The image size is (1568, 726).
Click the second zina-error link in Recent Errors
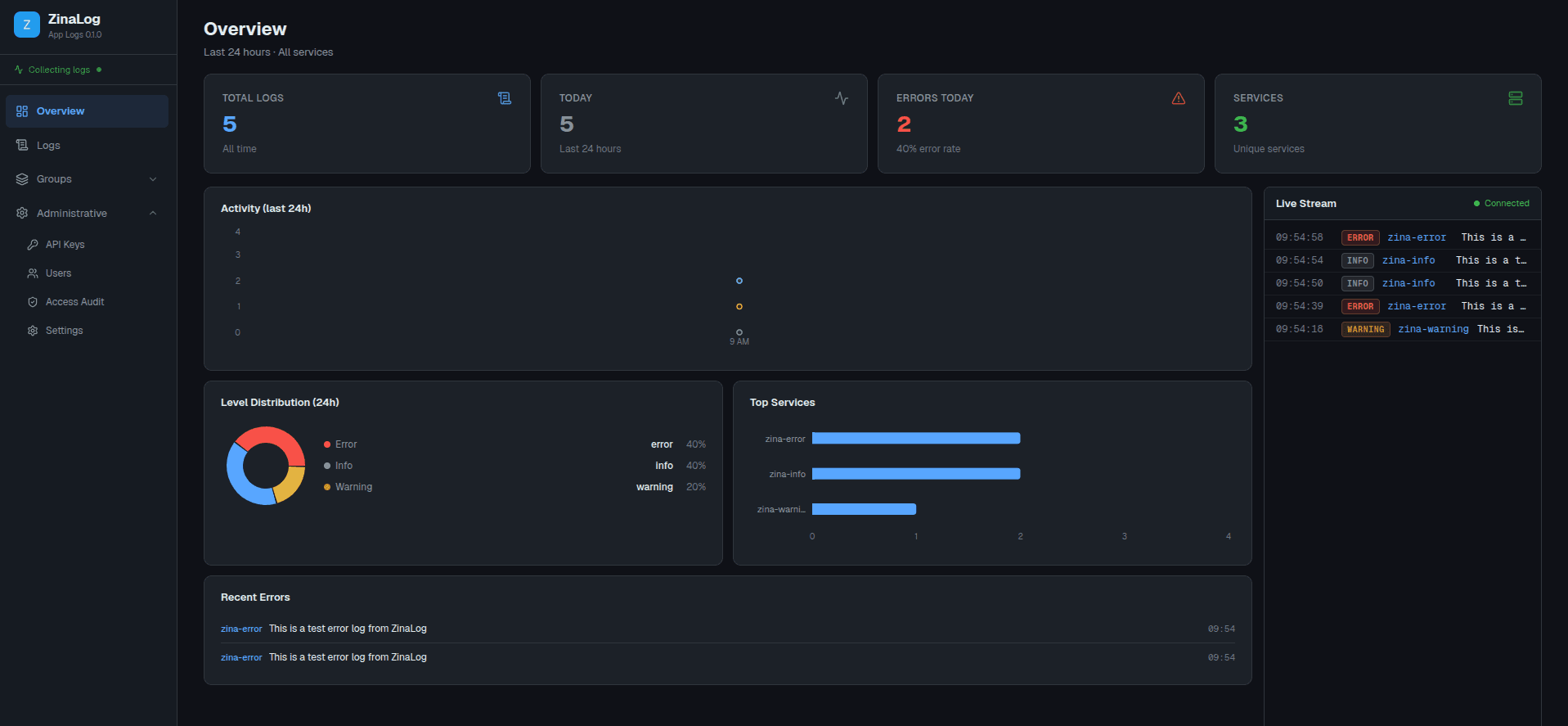point(241,657)
